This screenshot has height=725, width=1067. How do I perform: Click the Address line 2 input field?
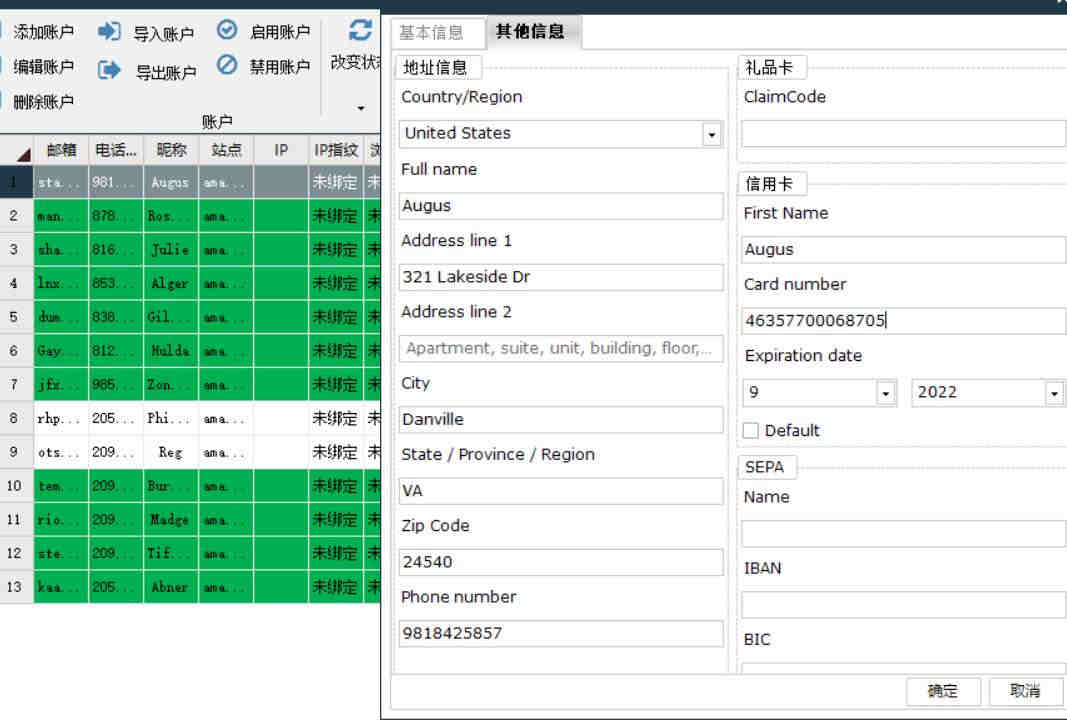[x=561, y=349]
